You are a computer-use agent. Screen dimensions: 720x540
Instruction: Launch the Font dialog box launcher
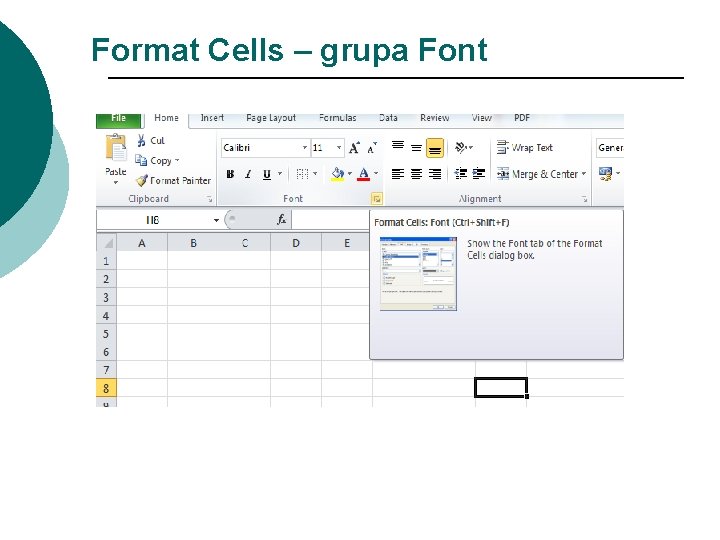tap(377, 199)
